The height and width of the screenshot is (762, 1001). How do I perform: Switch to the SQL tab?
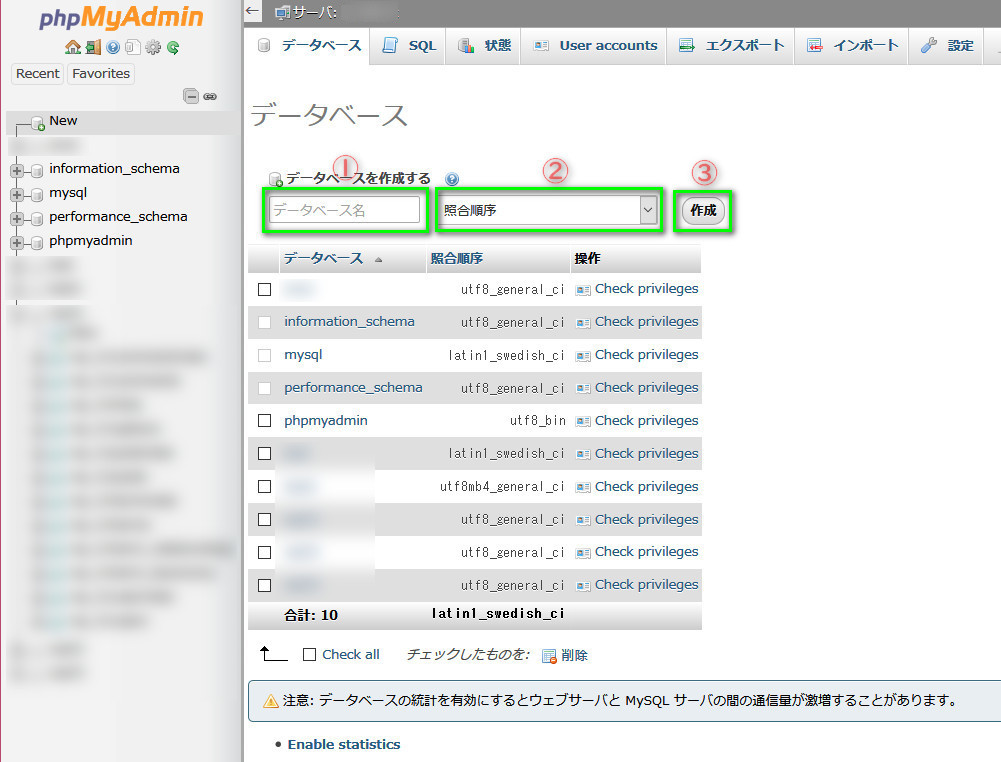[410, 46]
